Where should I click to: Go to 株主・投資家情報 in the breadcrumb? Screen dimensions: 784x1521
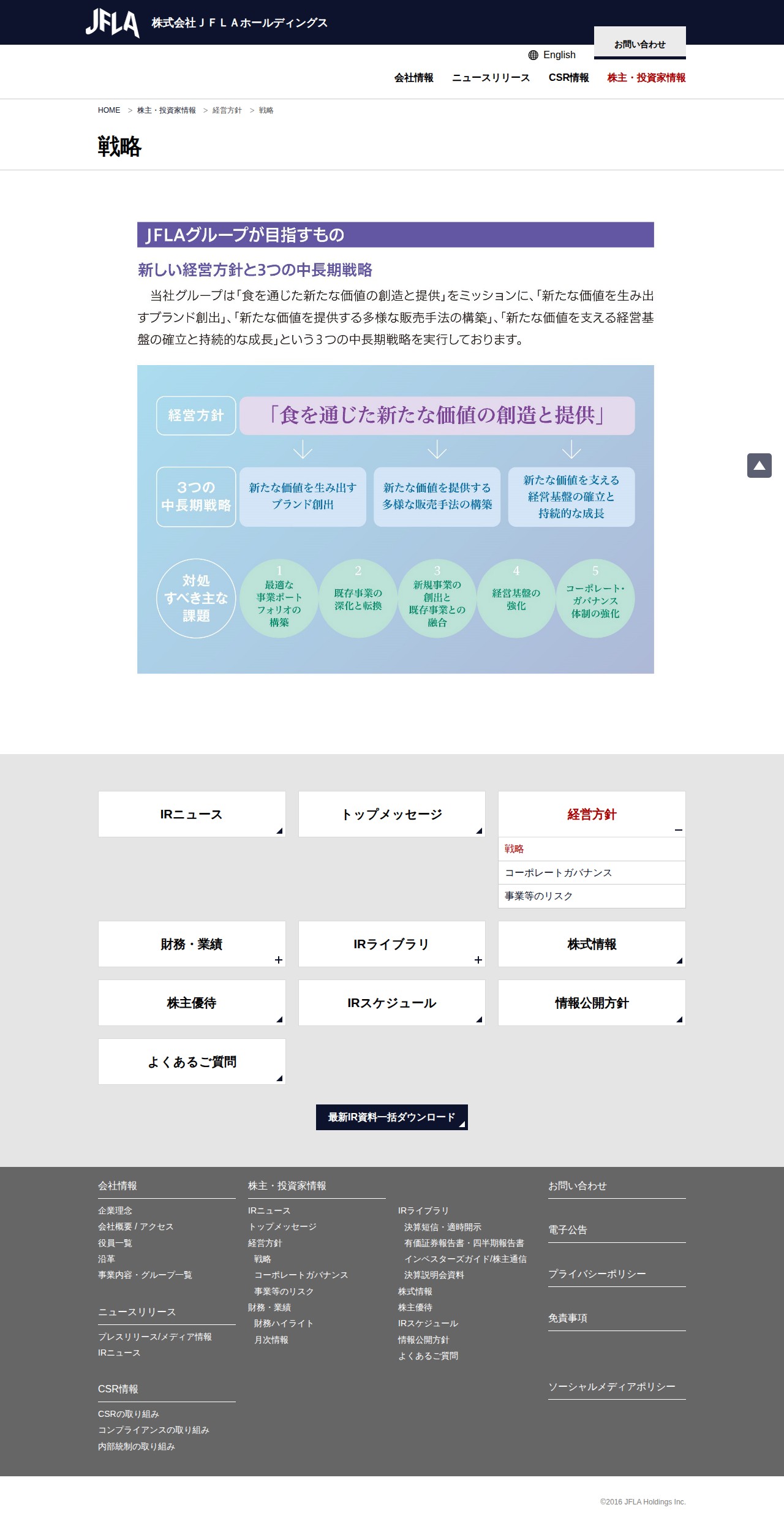167,110
